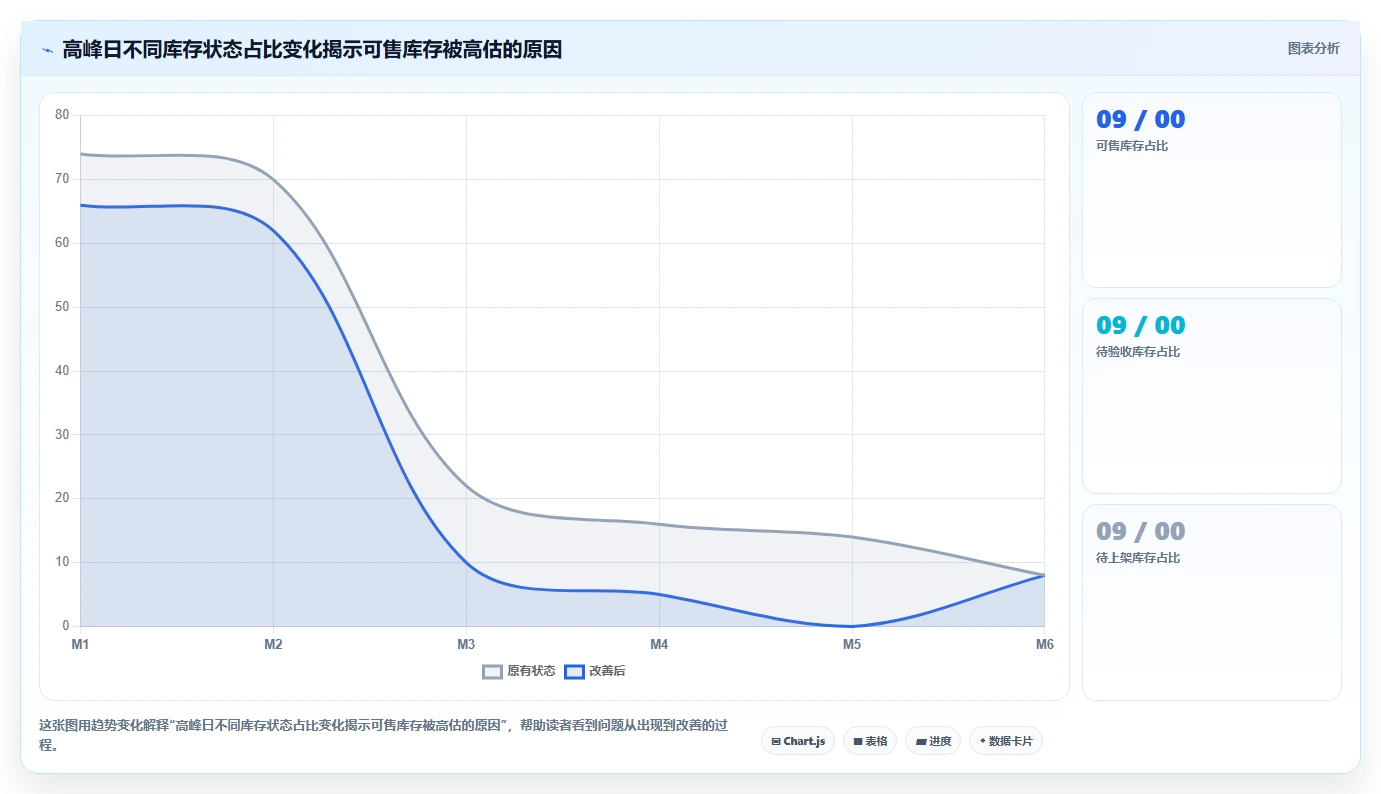Open the 可售库存占比 data card
The image size is (1381, 794).
tap(1211, 190)
